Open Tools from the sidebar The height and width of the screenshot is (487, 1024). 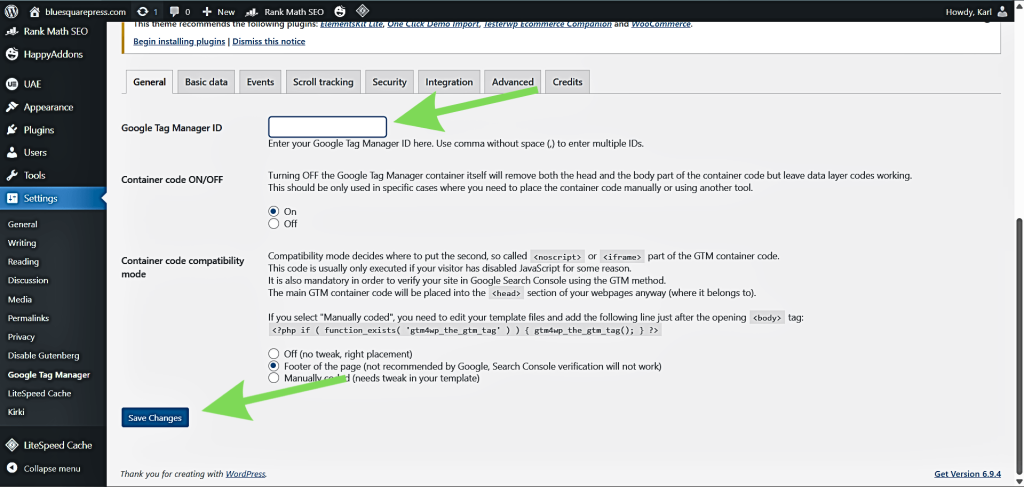click(34, 176)
